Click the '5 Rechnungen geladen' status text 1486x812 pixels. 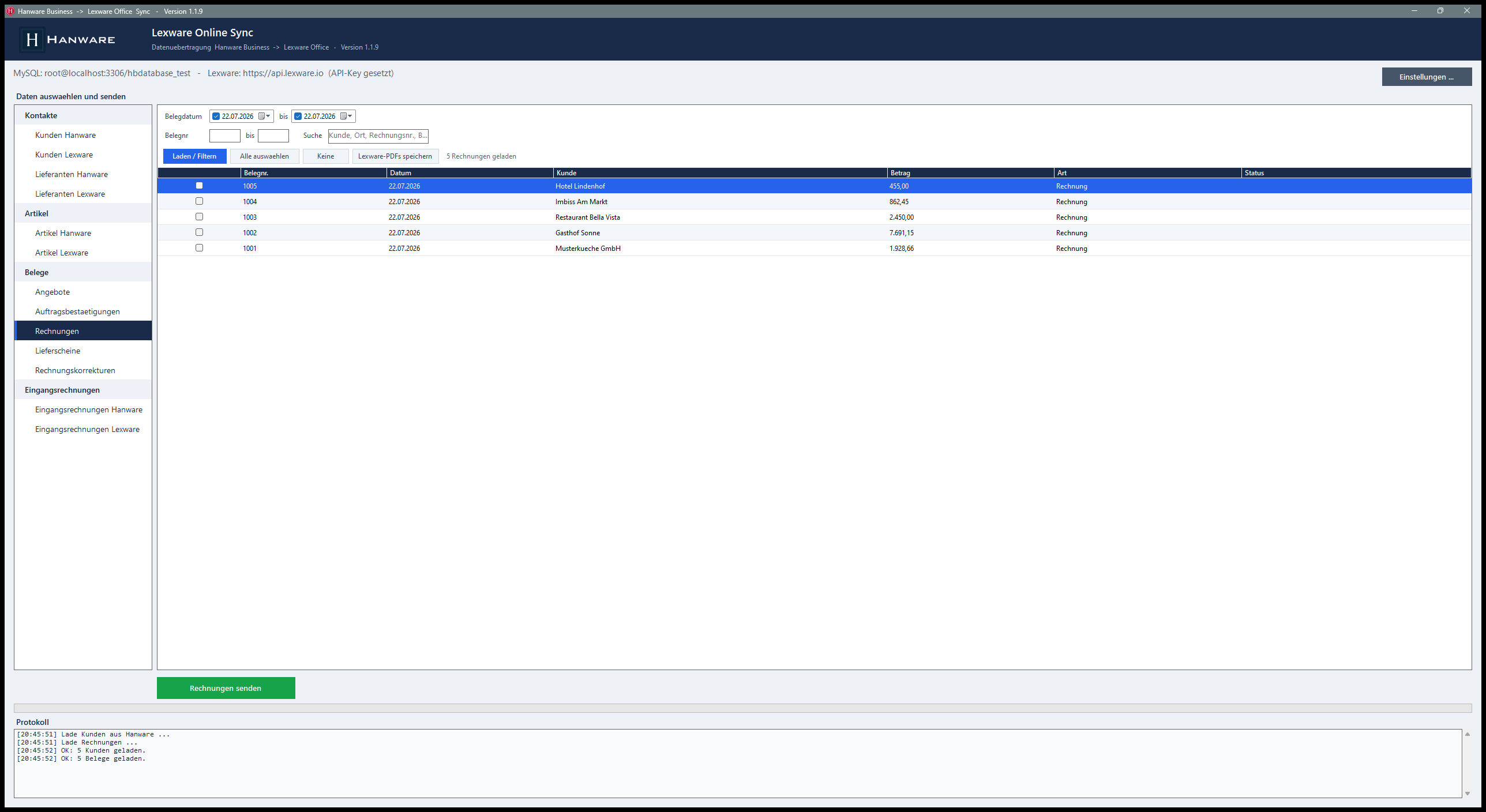(481, 156)
